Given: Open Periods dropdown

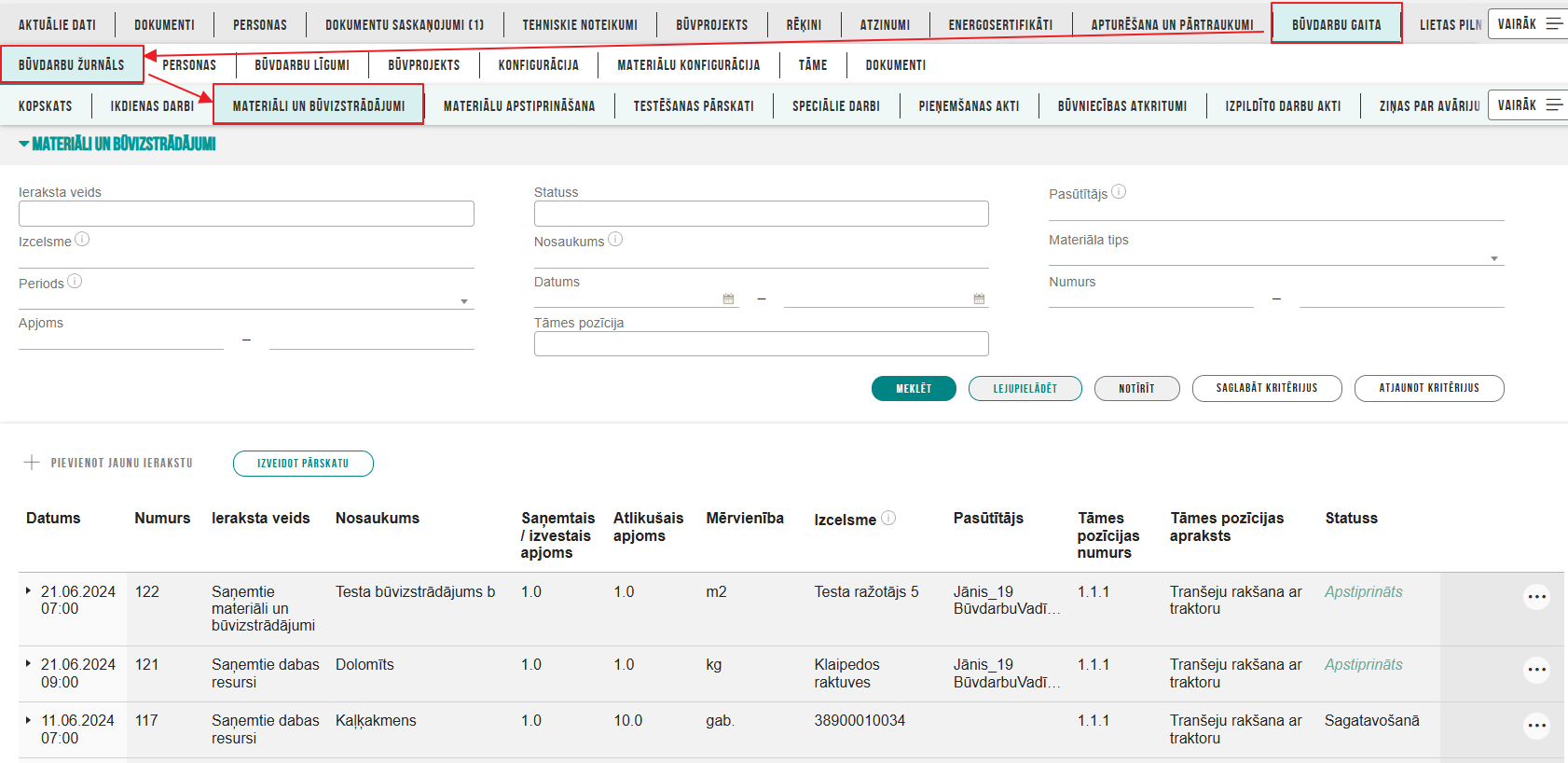Looking at the screenshot, I should click(464, 301).
